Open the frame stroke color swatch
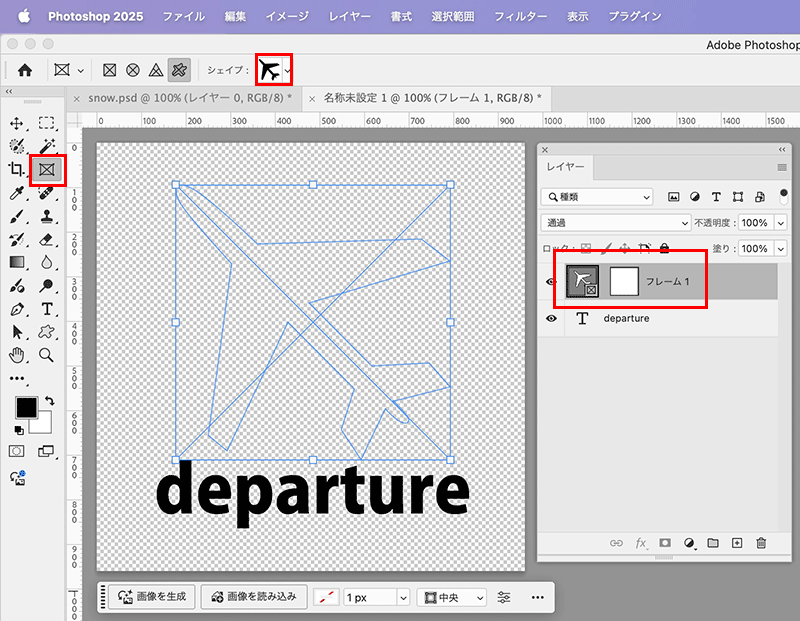The image size is (800, 621). click(x=326, y=598)
